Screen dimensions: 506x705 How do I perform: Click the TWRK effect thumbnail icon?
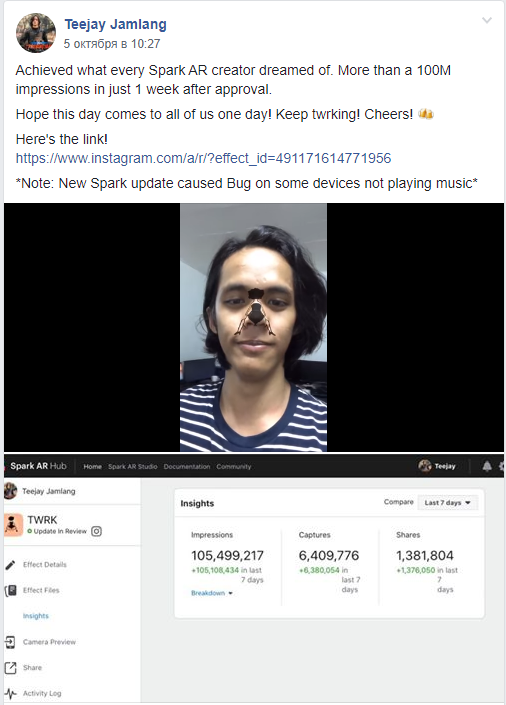13,525
